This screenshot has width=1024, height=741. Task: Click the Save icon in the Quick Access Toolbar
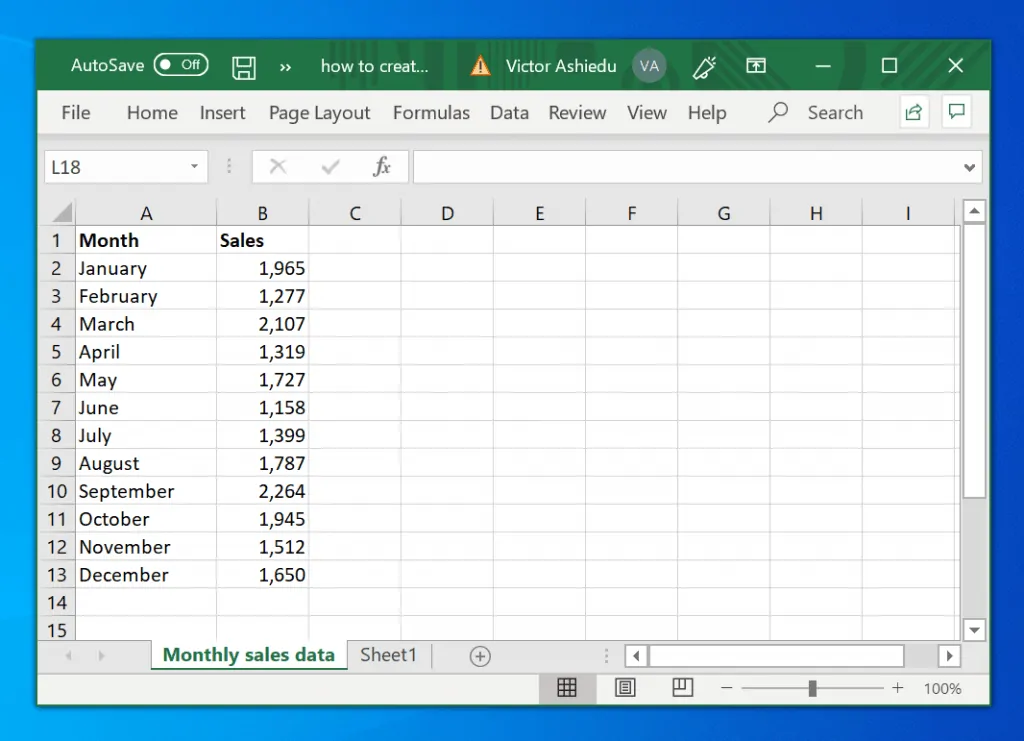[243, 66]
